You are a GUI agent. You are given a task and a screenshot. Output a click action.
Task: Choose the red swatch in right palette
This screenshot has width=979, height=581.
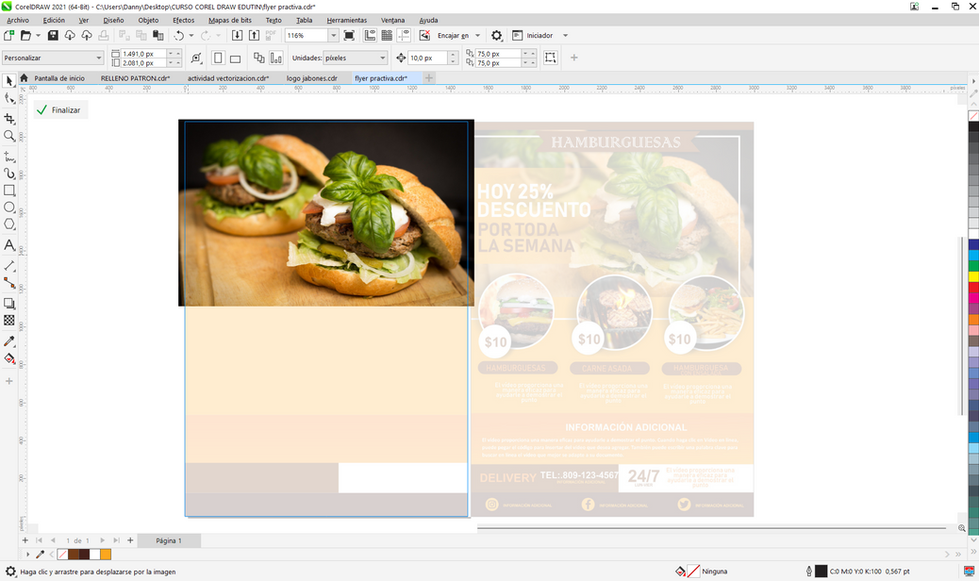[x=973, y=287]
